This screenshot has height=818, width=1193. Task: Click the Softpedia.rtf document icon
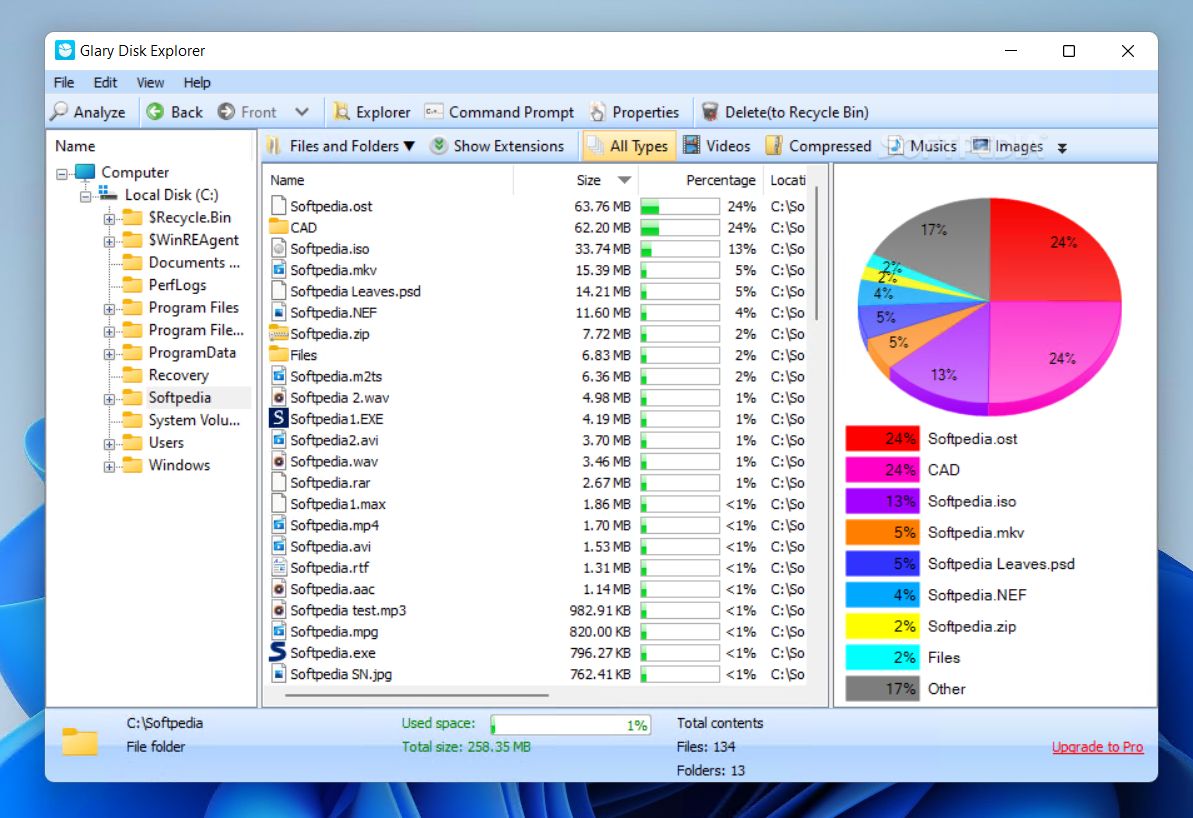(278, 567)
